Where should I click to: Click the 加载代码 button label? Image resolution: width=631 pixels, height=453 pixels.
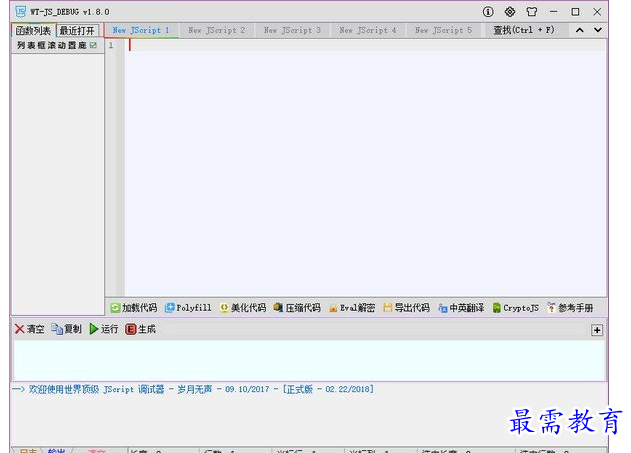[x=139, y=308]
